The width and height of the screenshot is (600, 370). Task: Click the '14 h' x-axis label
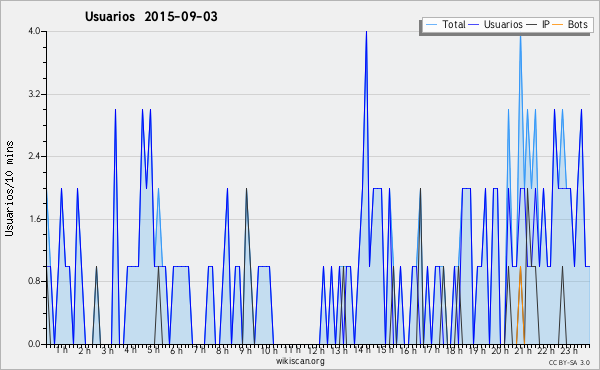point(362,350)
